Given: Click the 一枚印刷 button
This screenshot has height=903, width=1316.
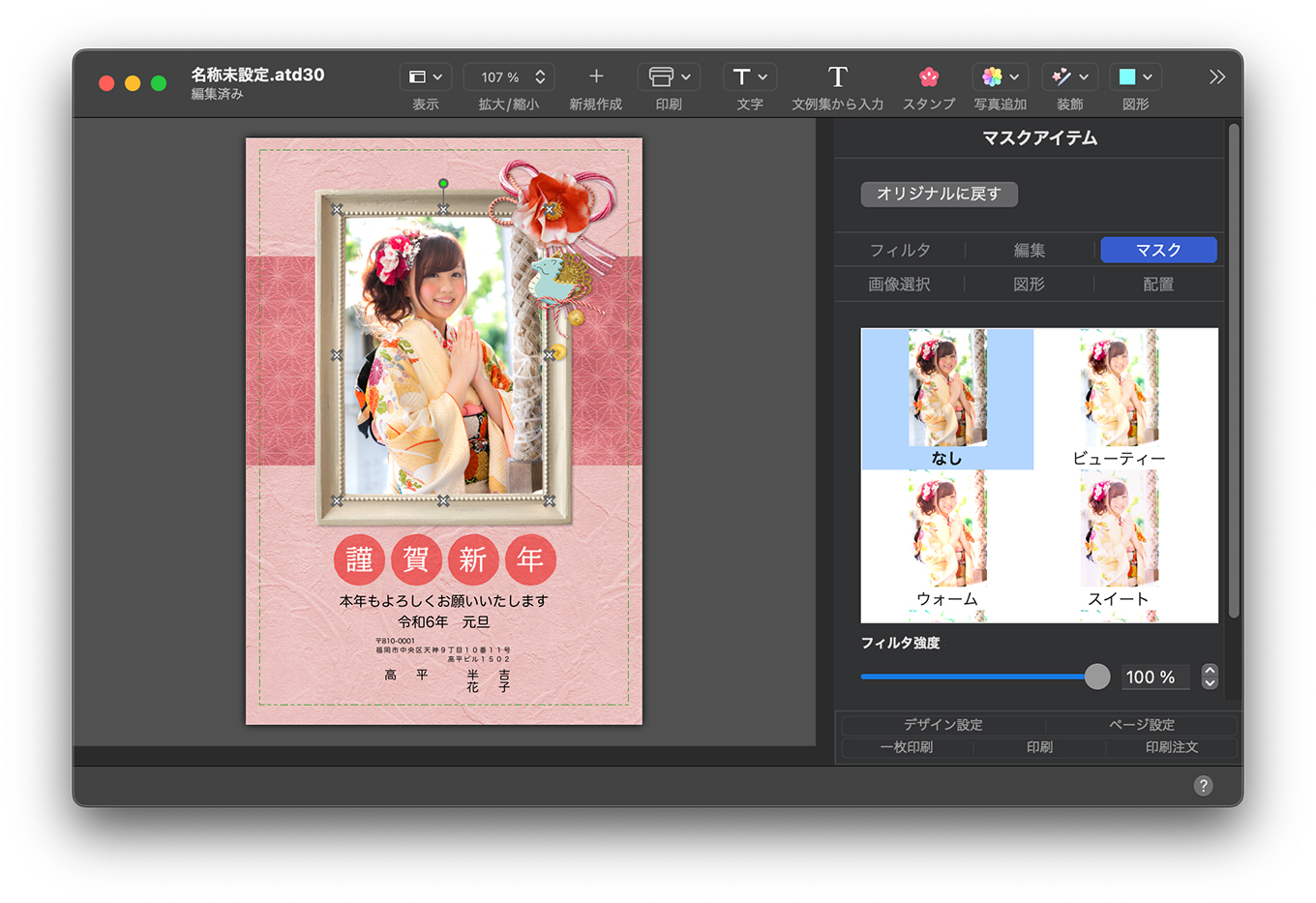Looking at the screenshot, I should pyautogui.click(x=907, y=747).
